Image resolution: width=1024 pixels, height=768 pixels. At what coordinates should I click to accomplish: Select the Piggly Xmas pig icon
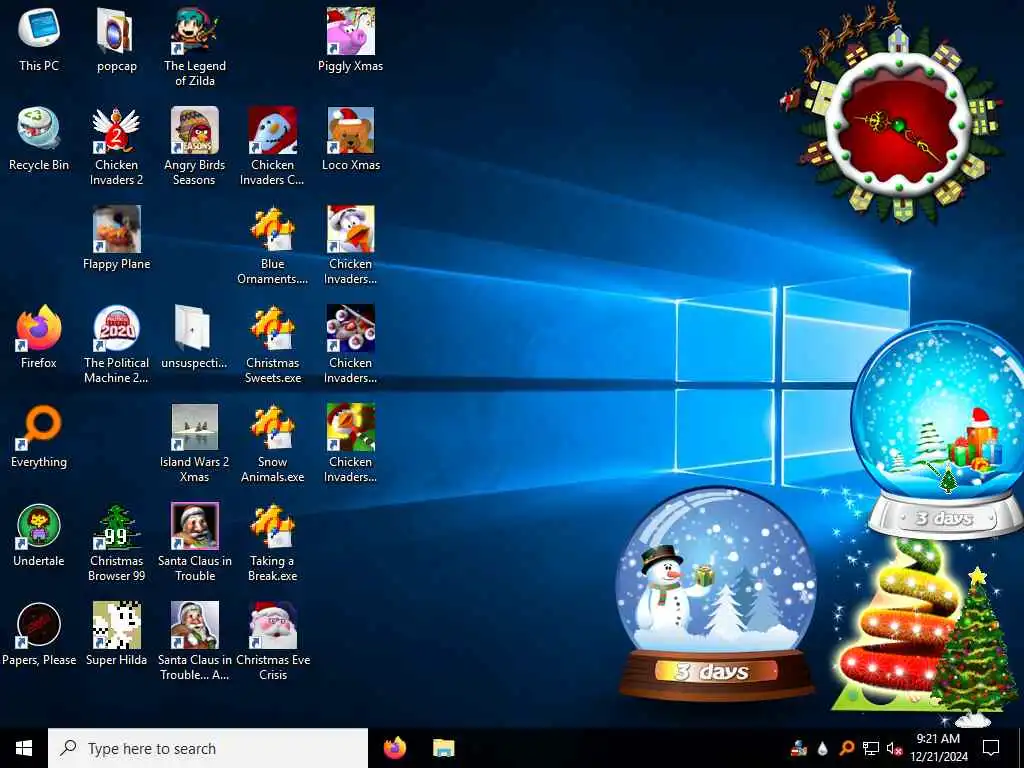tap(351, 39)
